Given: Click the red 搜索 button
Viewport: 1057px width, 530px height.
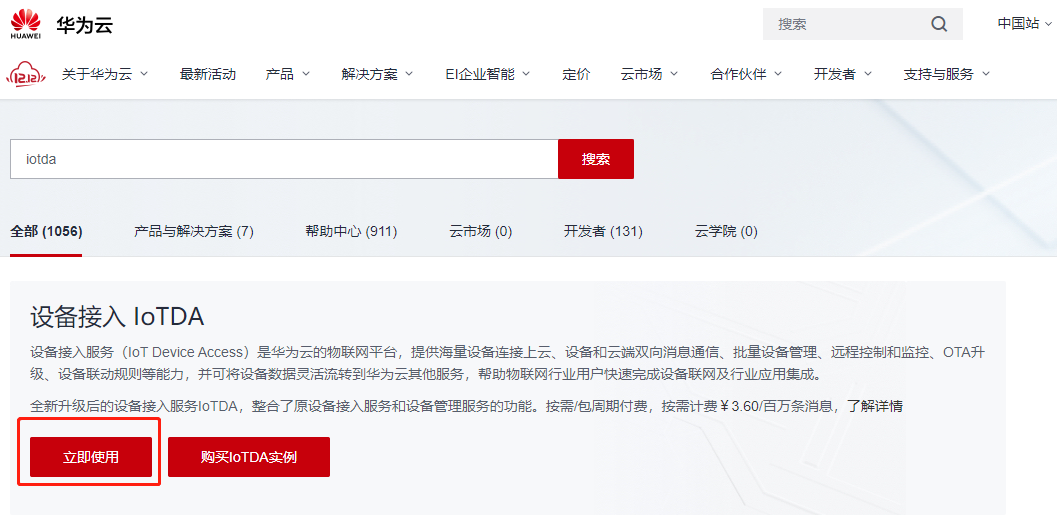Looking at the screenshot, I should pos(596,159).
